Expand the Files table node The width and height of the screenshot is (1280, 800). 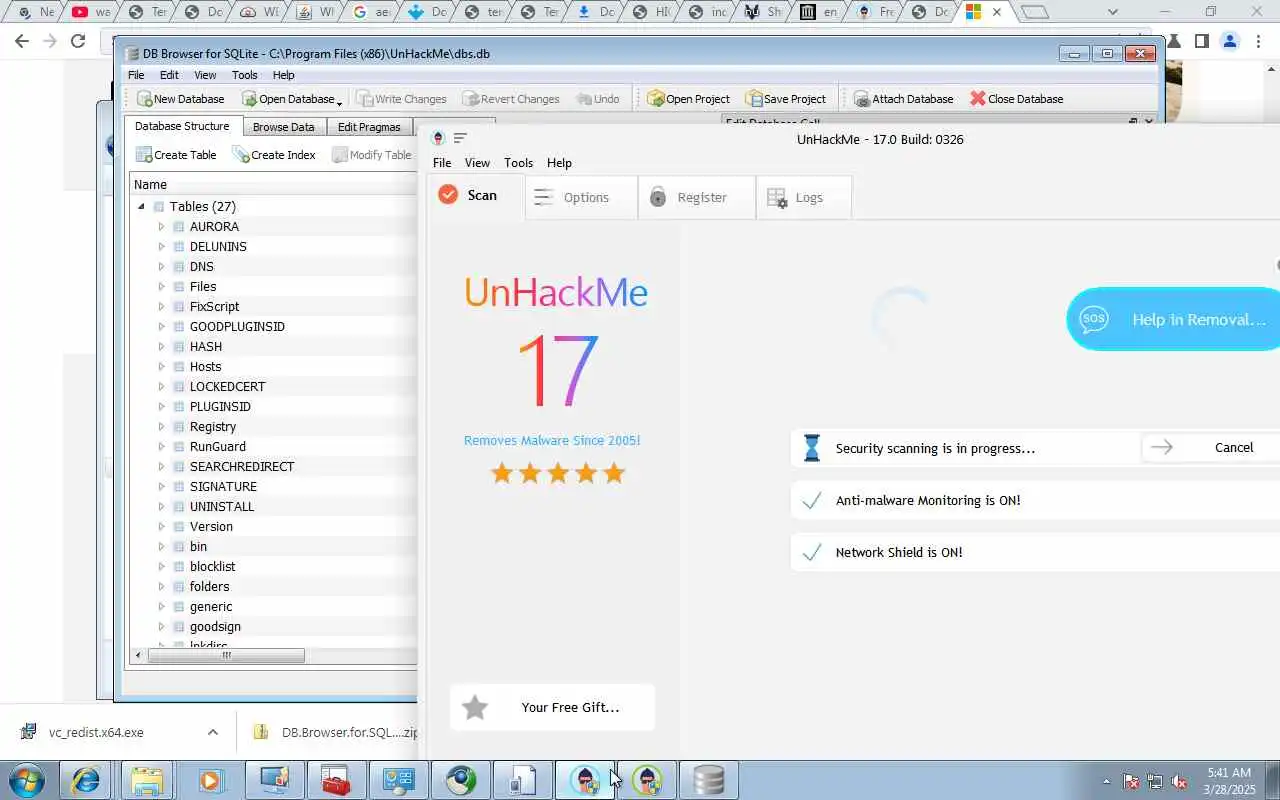[x=161, y=287]
